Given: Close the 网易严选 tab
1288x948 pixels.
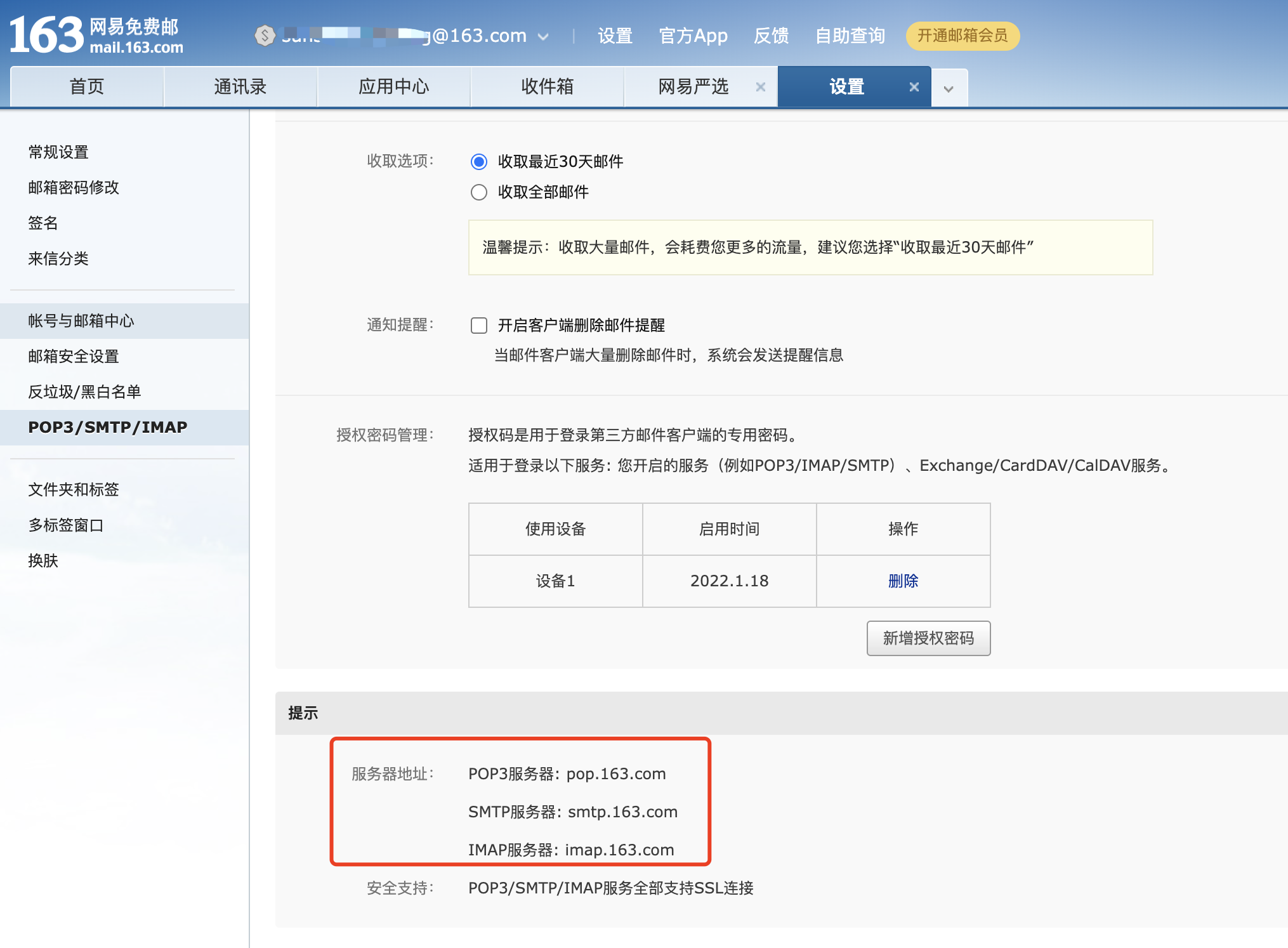Looking at the screenshot, I should (760, 87).
